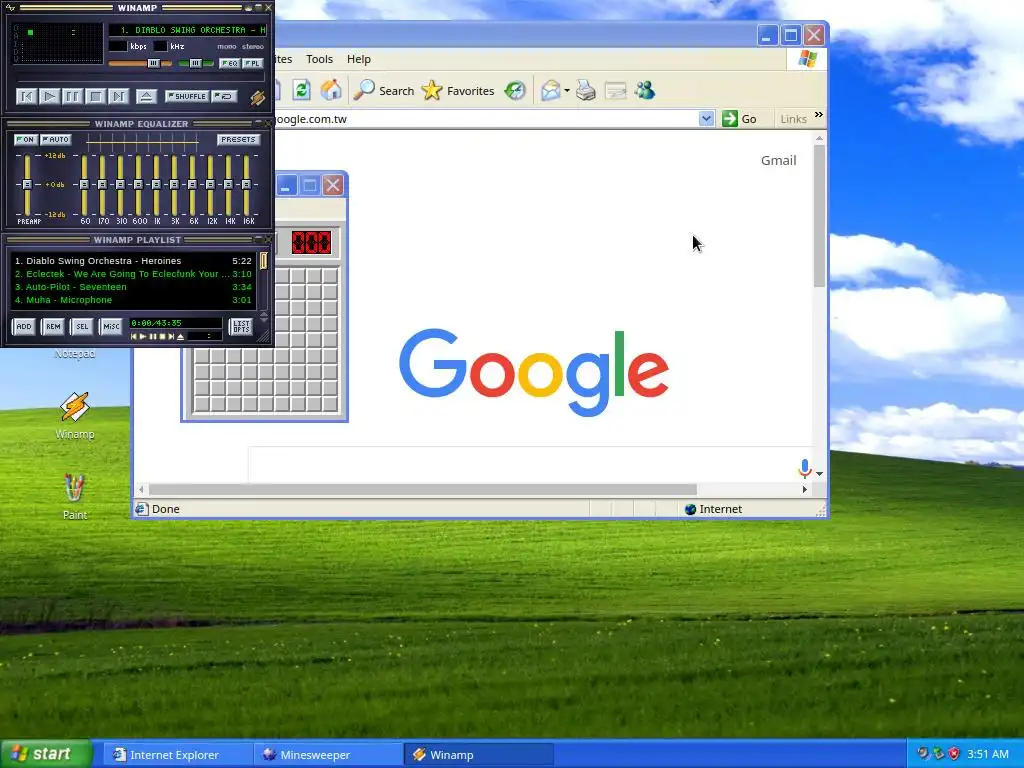Screen dimensions: 1024x768
Task: Open the Gmail link on Google page
Action: [x=778, y=161]
